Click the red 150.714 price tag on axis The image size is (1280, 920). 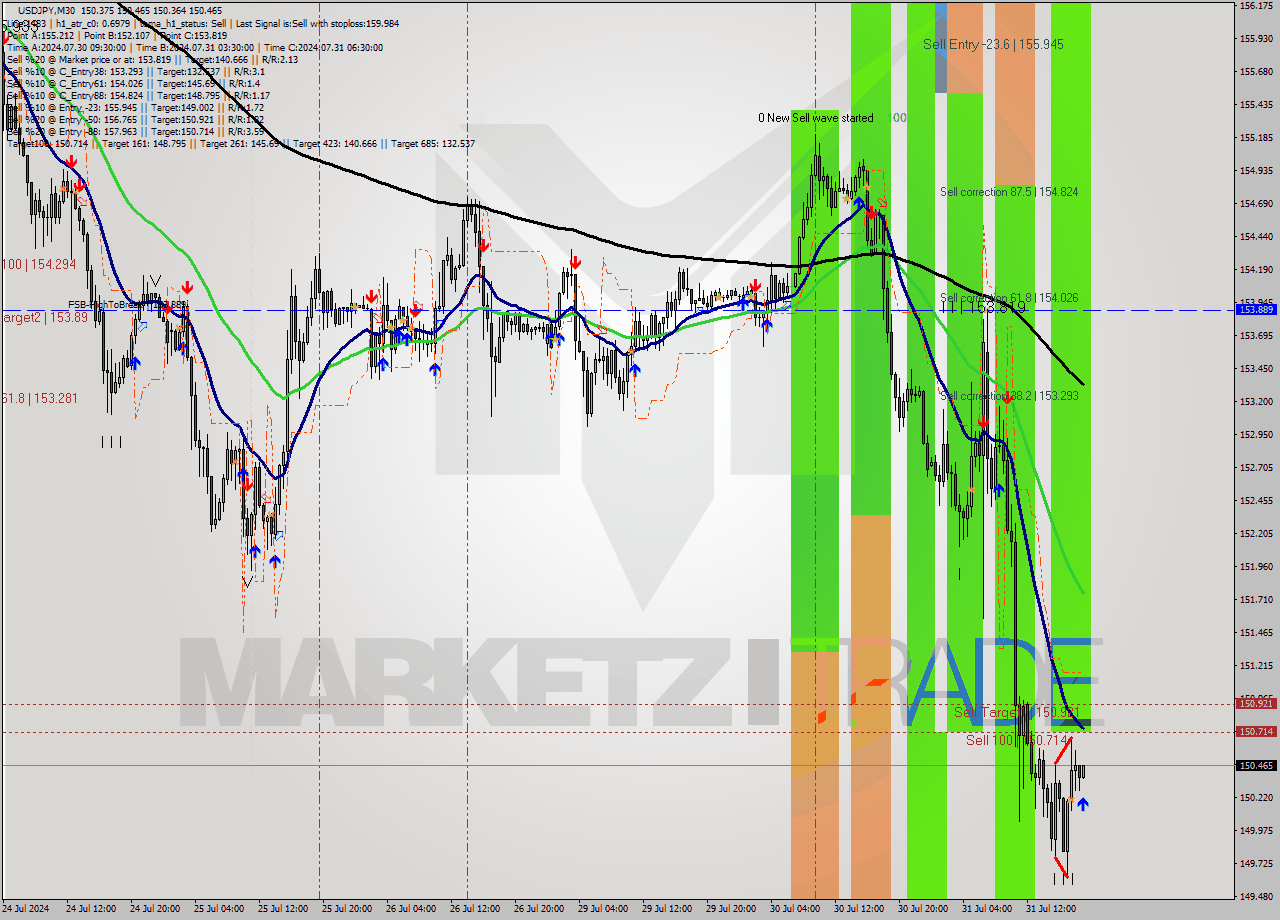tap(1256, 732)
